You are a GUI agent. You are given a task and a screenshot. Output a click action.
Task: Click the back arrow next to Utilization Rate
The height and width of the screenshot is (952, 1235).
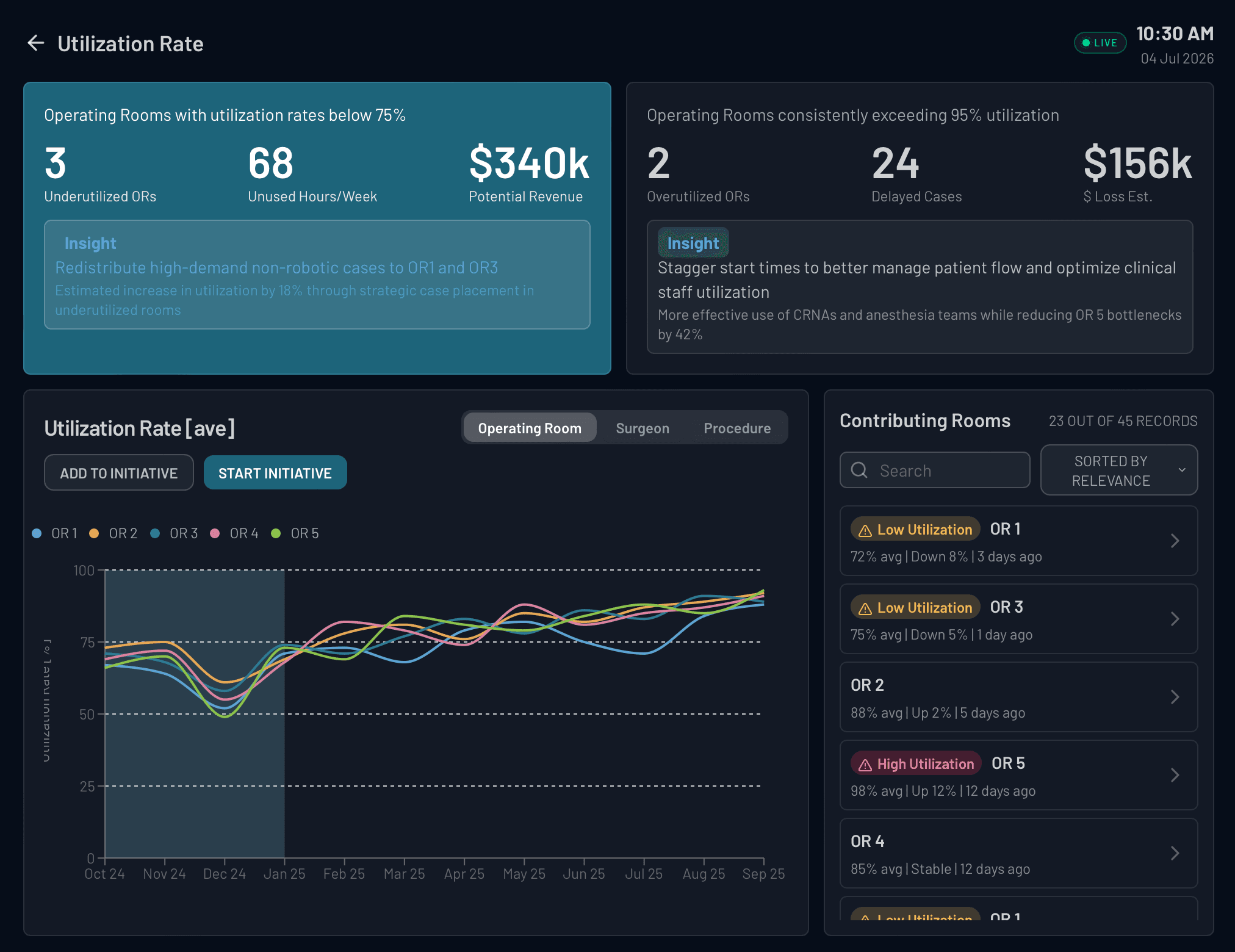click(35, 43)
